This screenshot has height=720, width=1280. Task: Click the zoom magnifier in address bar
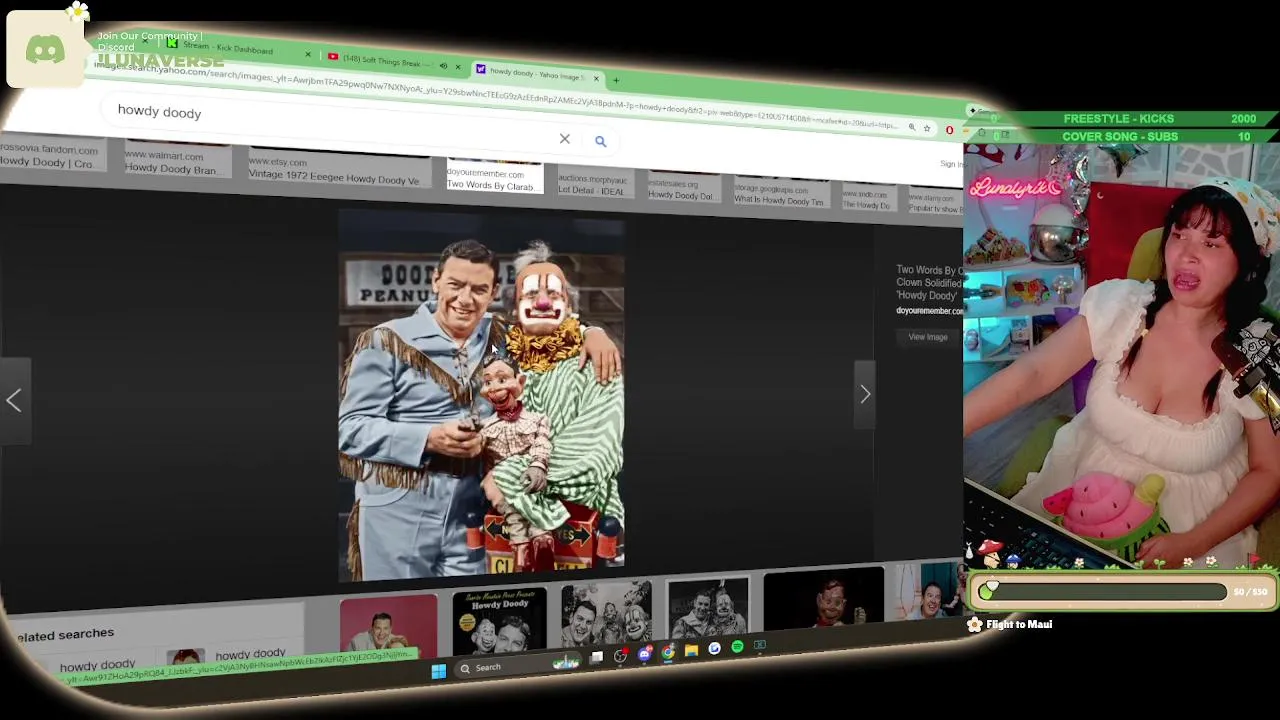(x=911, y=127)
